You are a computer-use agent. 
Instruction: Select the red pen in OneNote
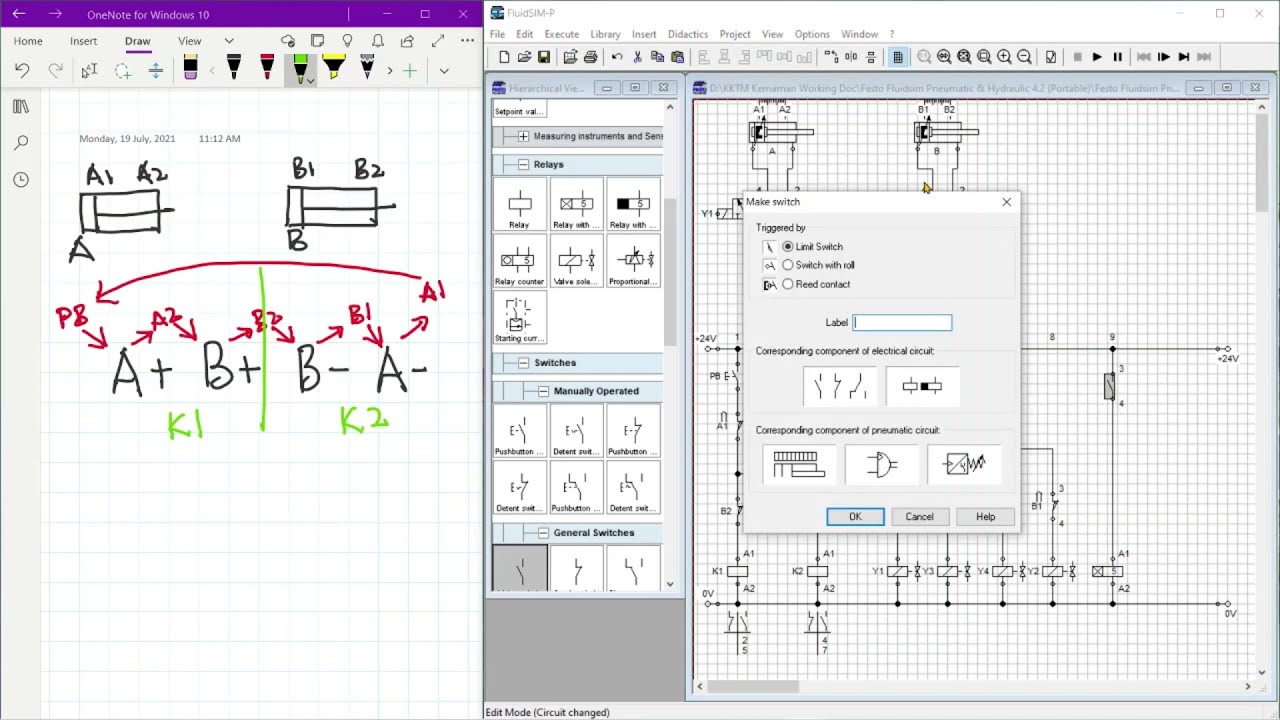click(267, 69)
